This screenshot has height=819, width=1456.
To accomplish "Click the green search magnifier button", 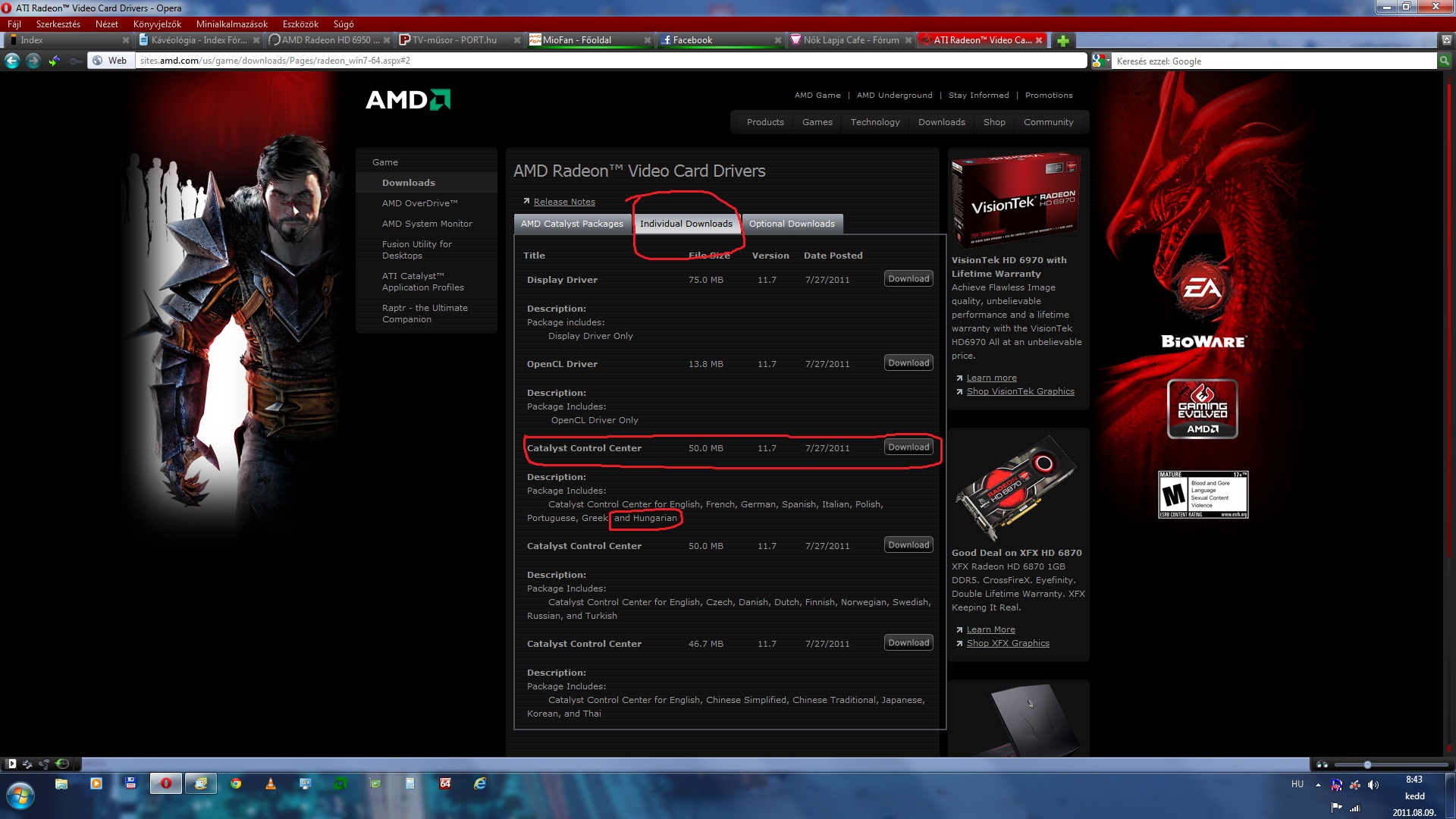I will (x=1445, y=61).
